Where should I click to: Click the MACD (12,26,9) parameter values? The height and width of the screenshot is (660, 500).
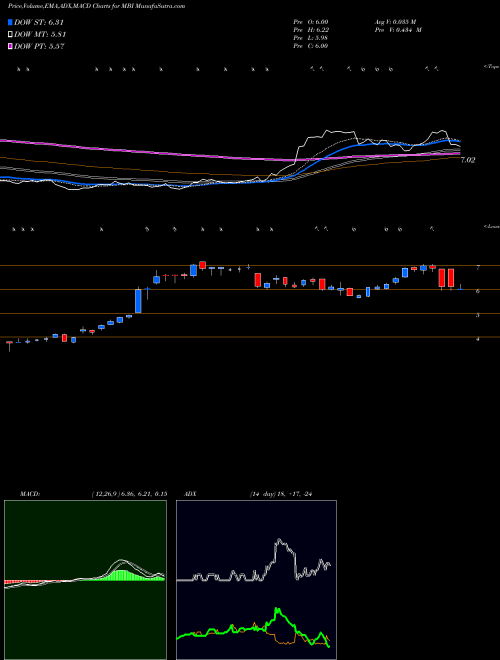129,494
